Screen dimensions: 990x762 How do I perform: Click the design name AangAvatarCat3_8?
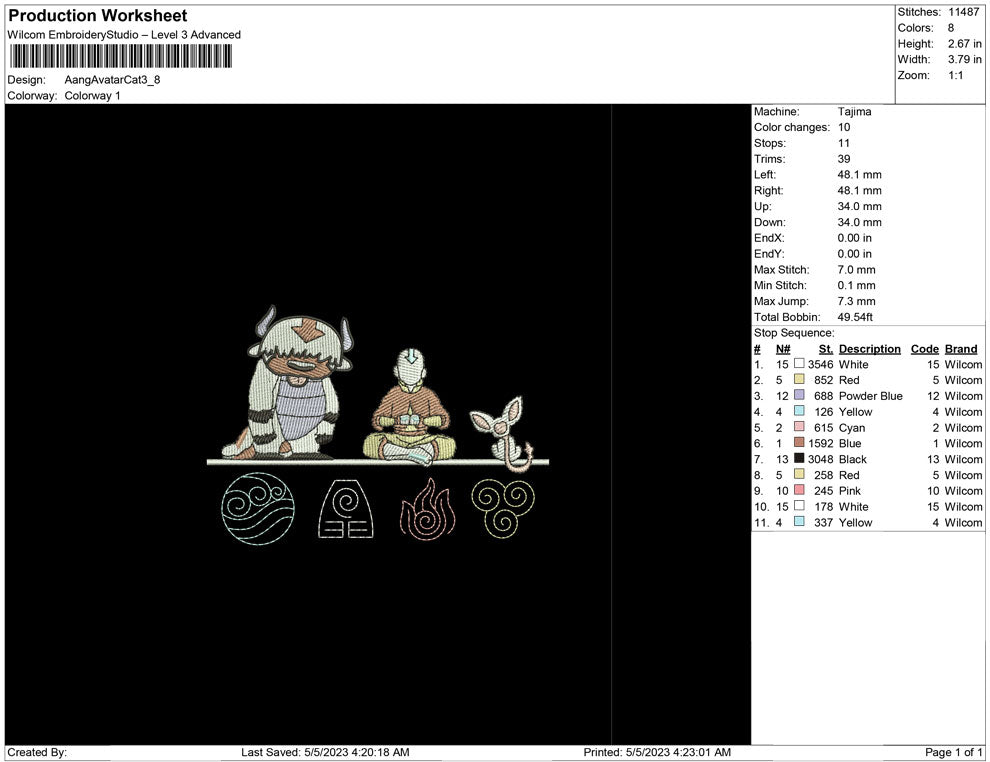112,80
